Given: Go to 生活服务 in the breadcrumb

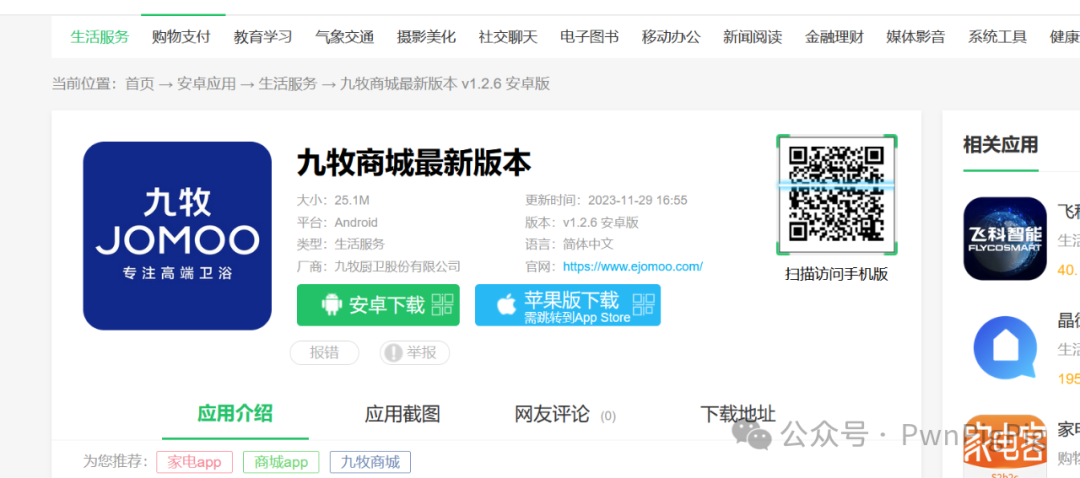Looking at the screenshot, I should [x=288, y=84].
